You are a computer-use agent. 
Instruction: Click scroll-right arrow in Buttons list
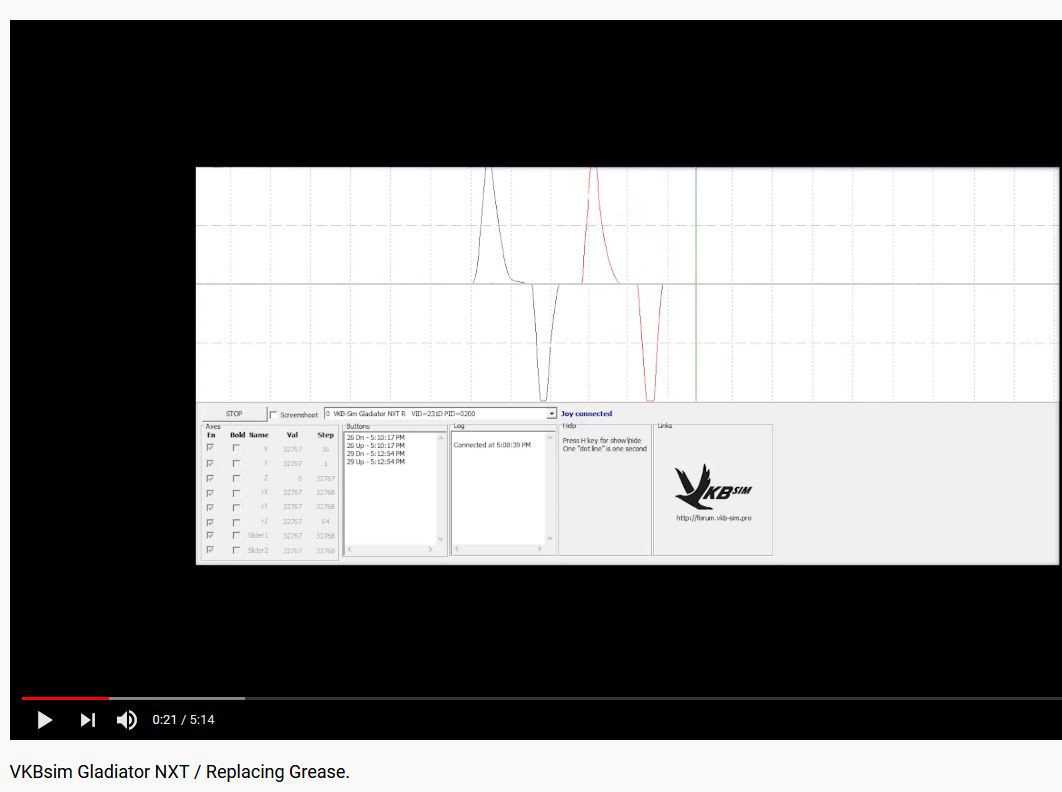point(430,549)
